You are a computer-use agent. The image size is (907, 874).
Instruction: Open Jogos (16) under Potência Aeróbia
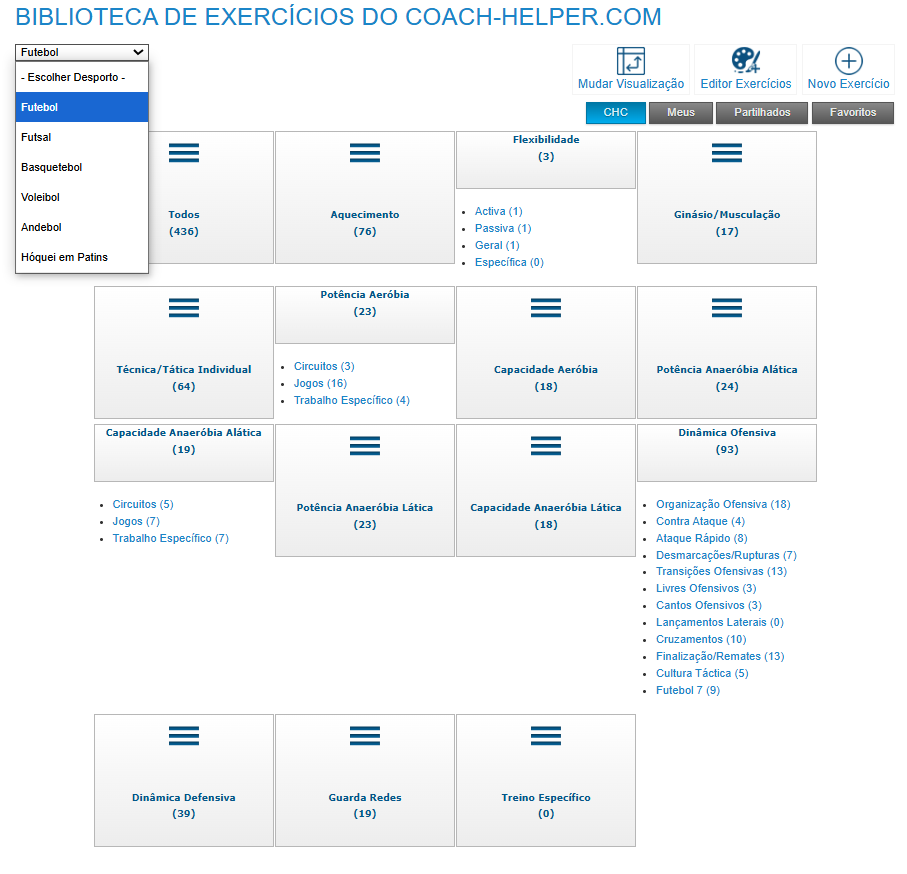click(320, 383)
